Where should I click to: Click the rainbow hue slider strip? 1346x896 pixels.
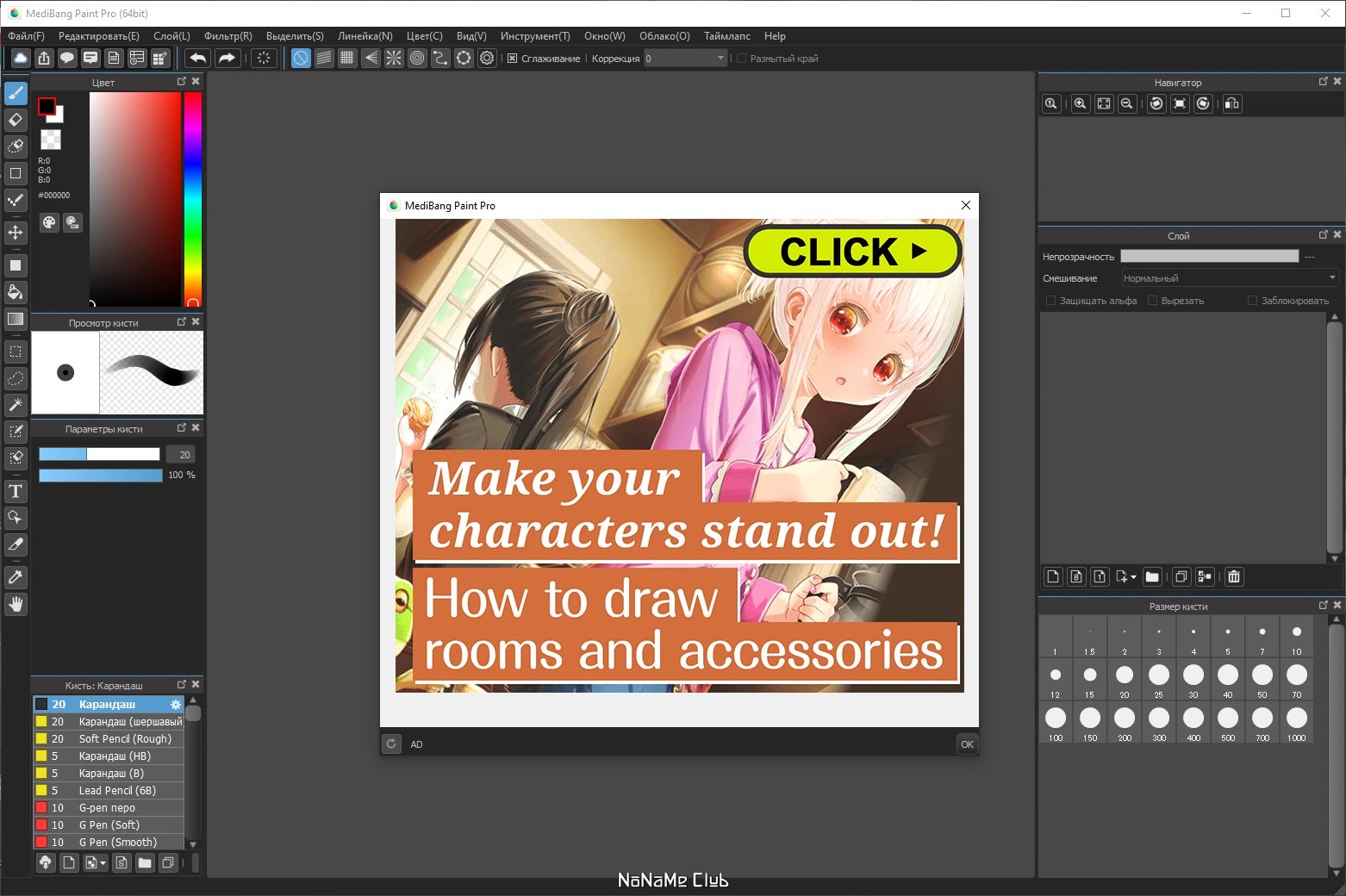pos(192,198)
